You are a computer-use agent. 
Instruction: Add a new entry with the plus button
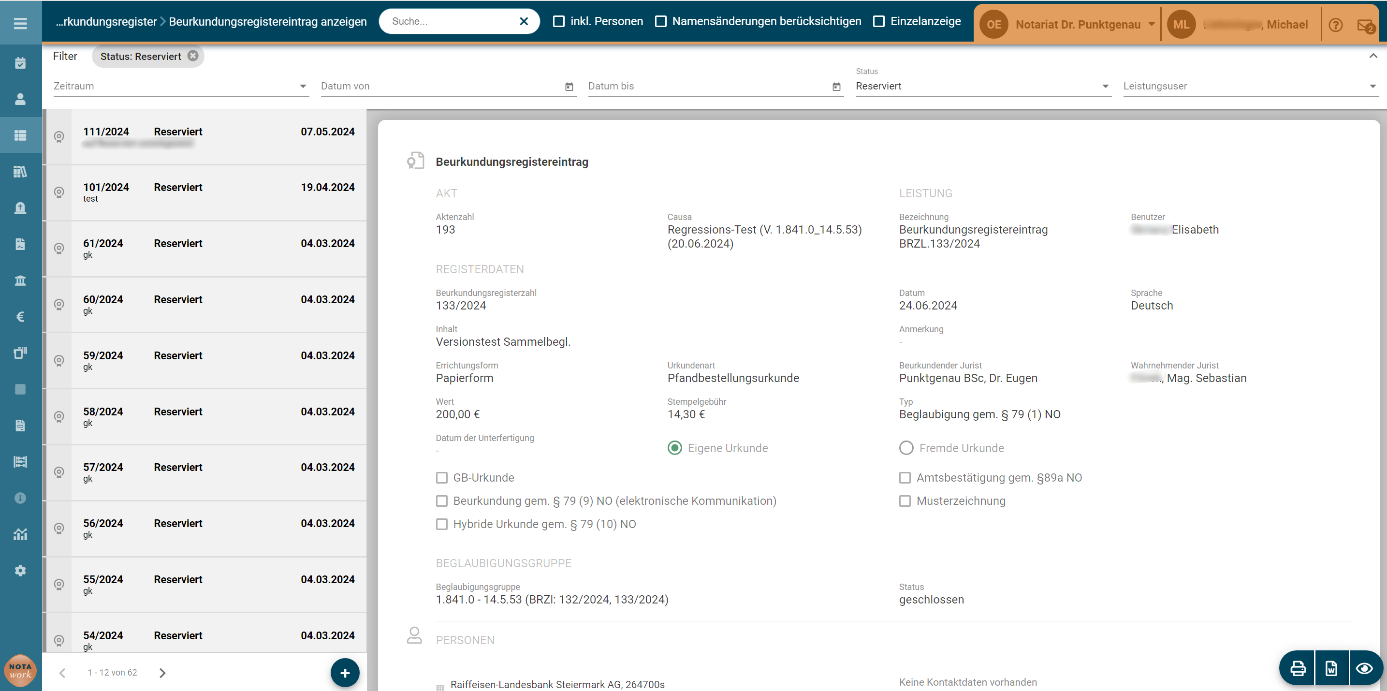345,673
